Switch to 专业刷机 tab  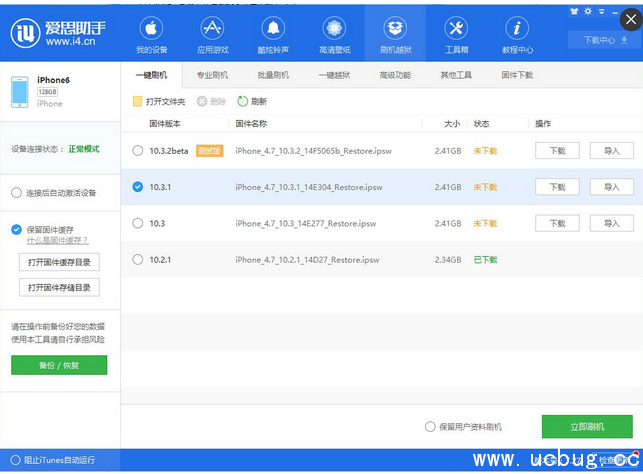212,75
